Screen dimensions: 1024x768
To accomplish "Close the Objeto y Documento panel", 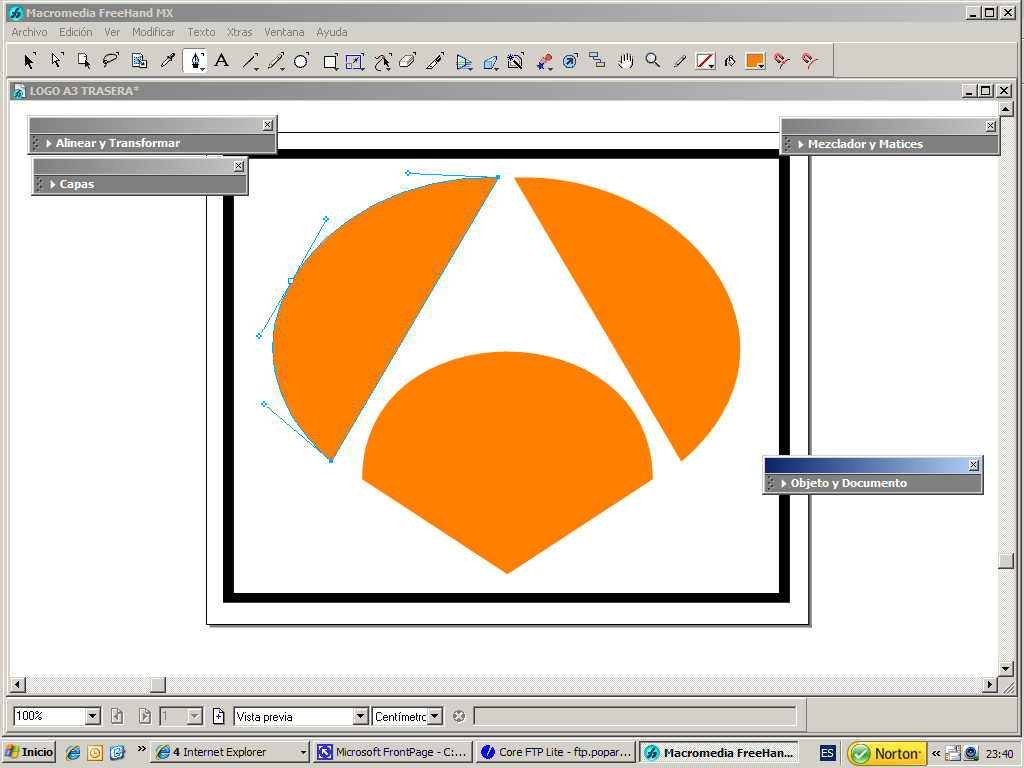I will (x=974, y=465).
